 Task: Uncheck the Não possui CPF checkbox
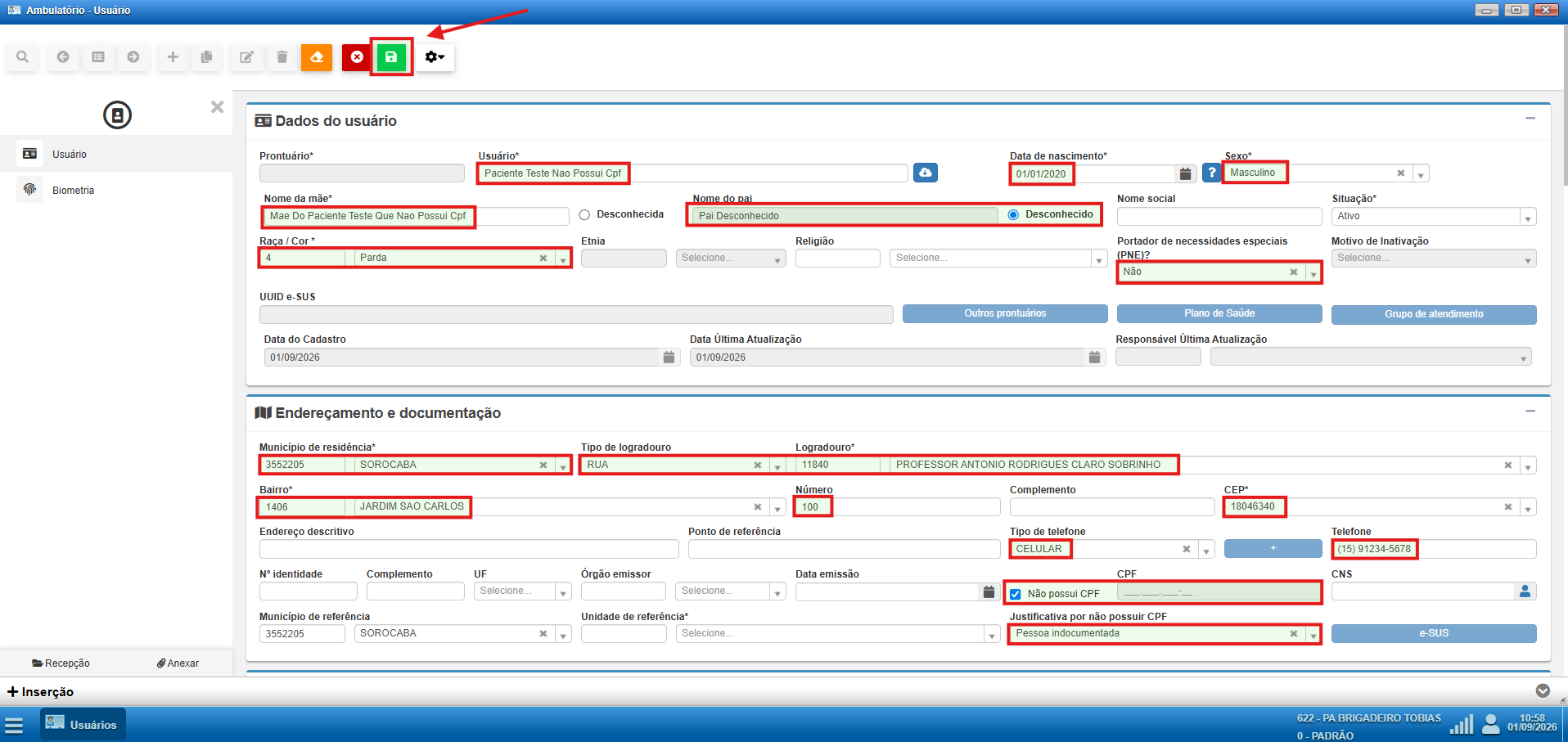(1016, 594)
